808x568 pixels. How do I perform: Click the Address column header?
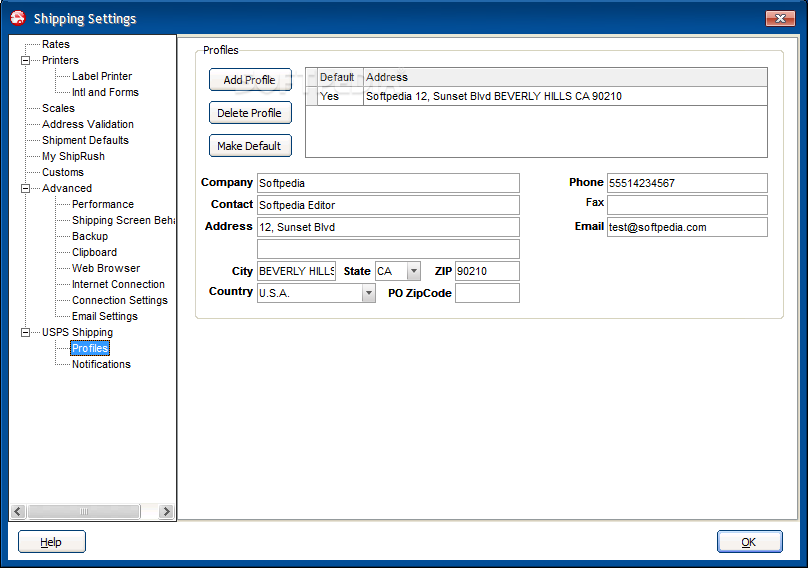[565, 77]
